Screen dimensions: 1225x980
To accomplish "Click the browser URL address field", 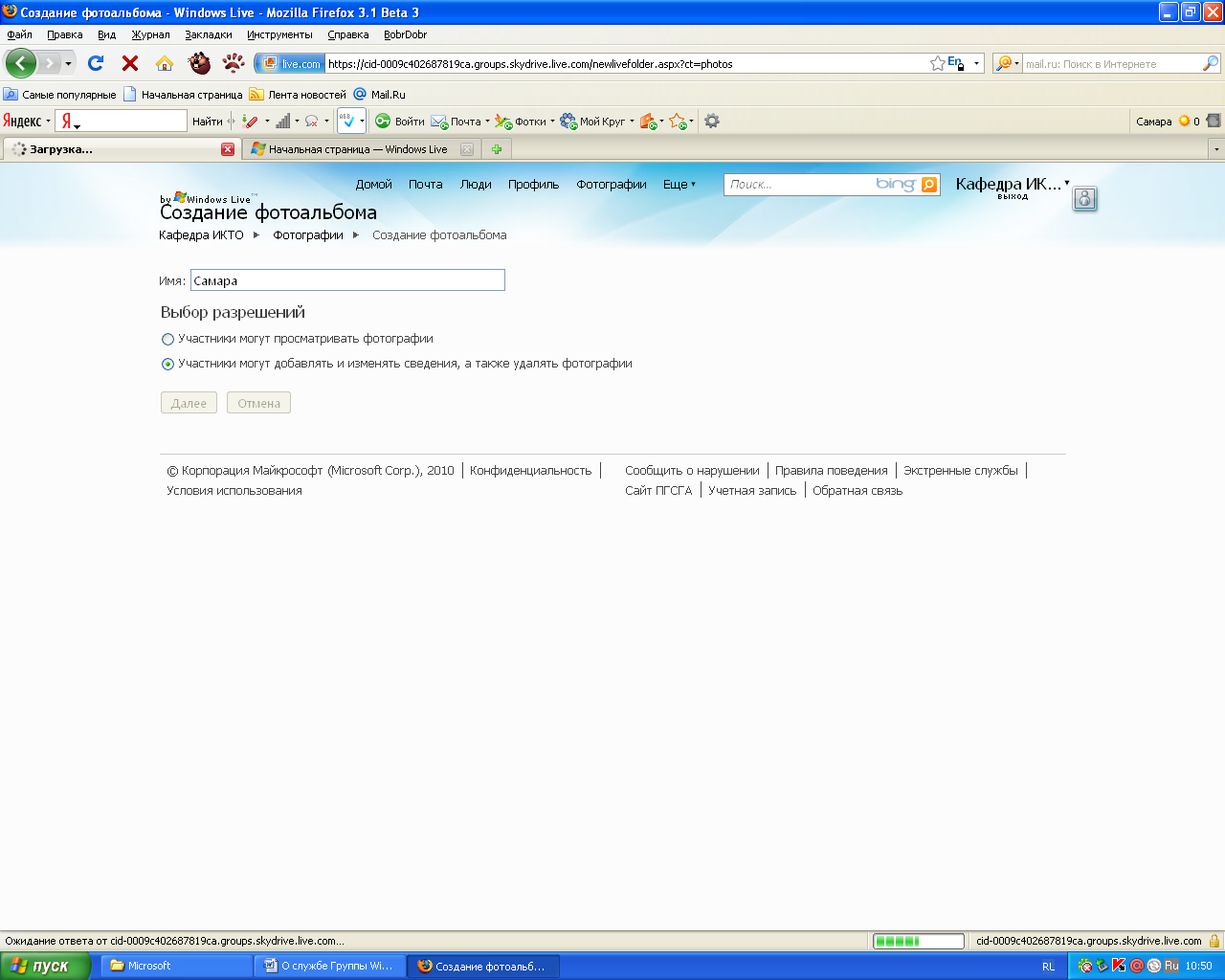I will [x=627, y=64].
